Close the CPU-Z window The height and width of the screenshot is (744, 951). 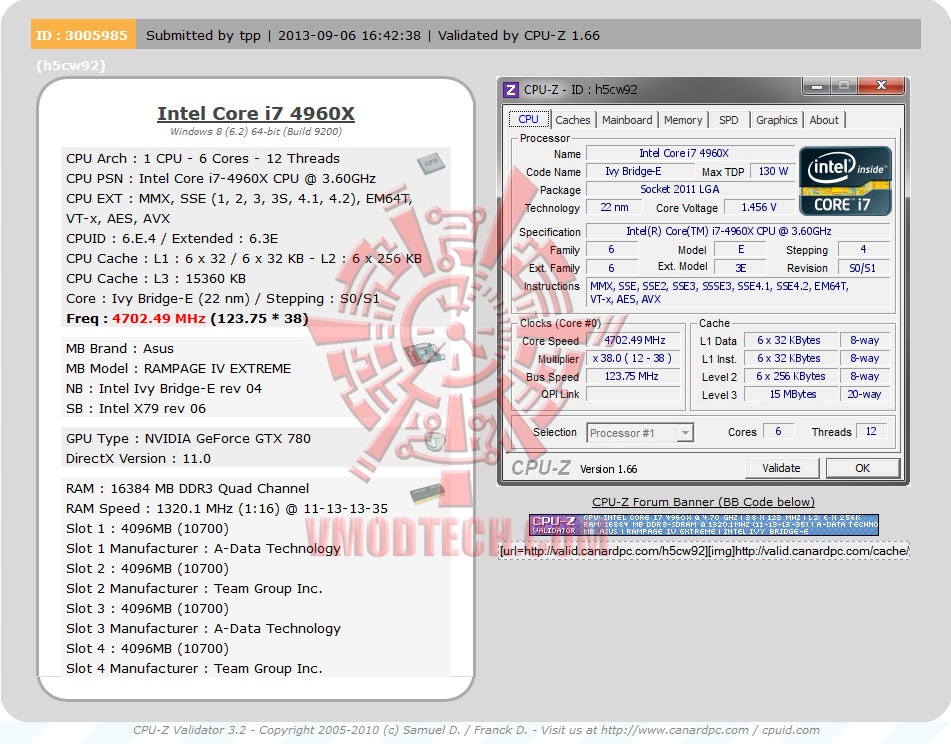881,86
